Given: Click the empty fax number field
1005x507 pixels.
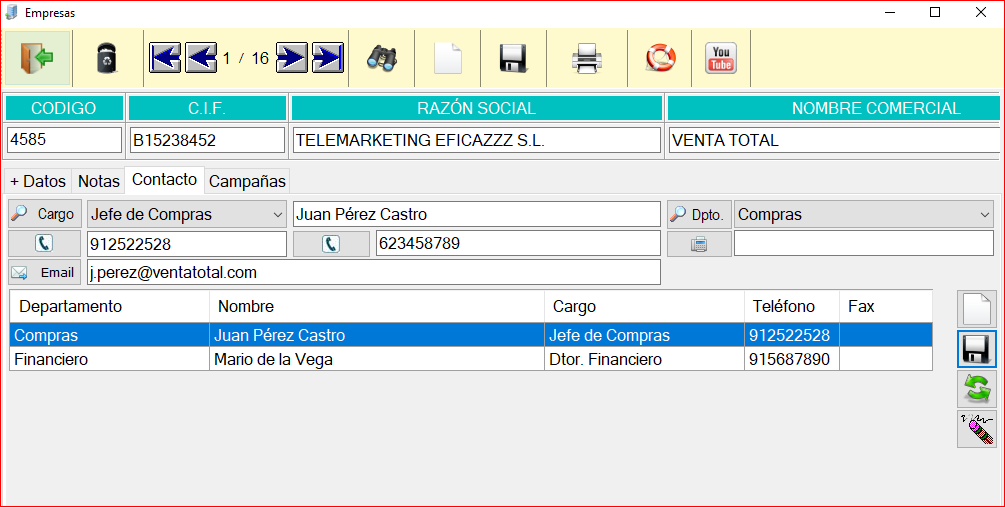Looking at the screenshot, I should (863, 244).
